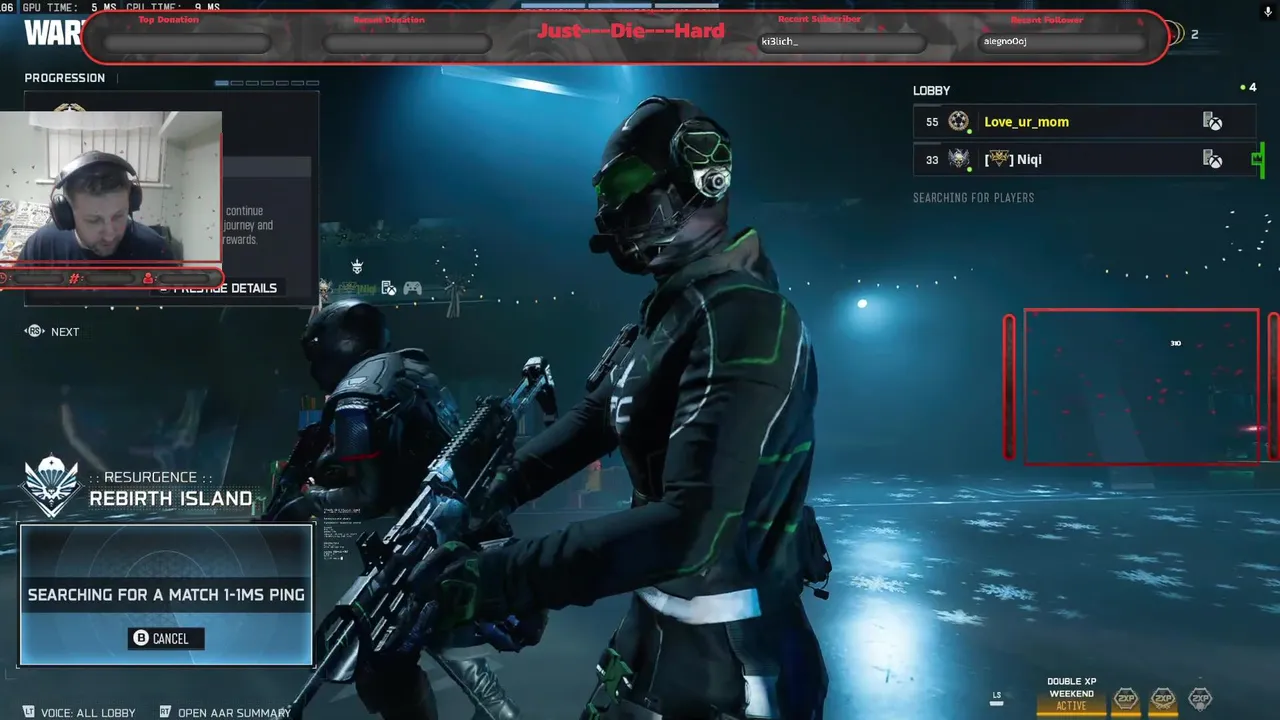1280x720 pixels.
Task: Click the gamepad icon above squadmate
Action: tap(412, 289)
